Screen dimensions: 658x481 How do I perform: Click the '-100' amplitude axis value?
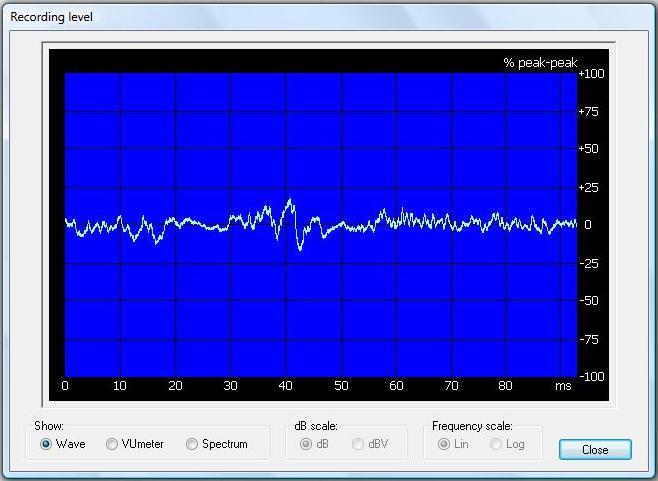[592, 376]
